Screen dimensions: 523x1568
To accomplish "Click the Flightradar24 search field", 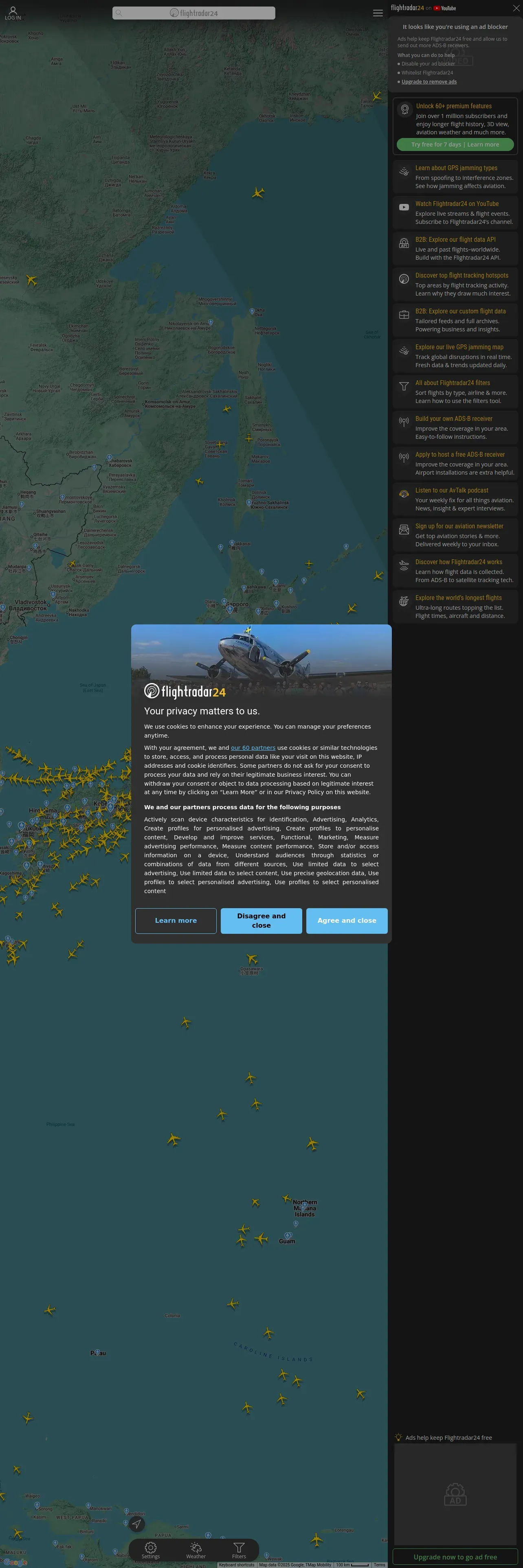I will click(193, 13).
